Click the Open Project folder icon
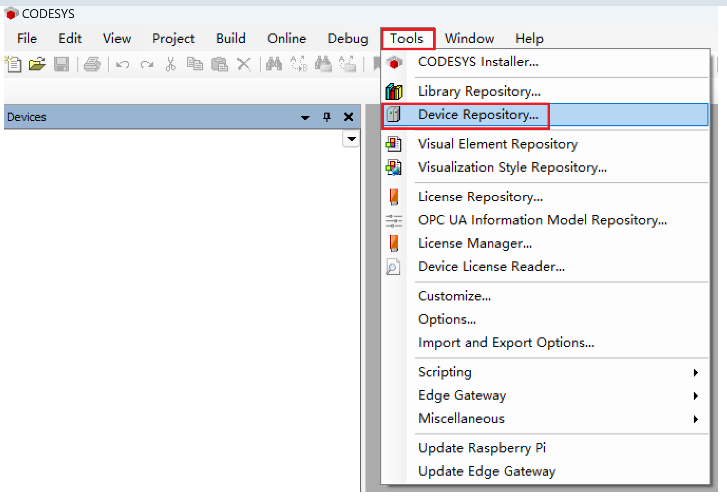Viewport: 727px width, 496px height. 37,64
